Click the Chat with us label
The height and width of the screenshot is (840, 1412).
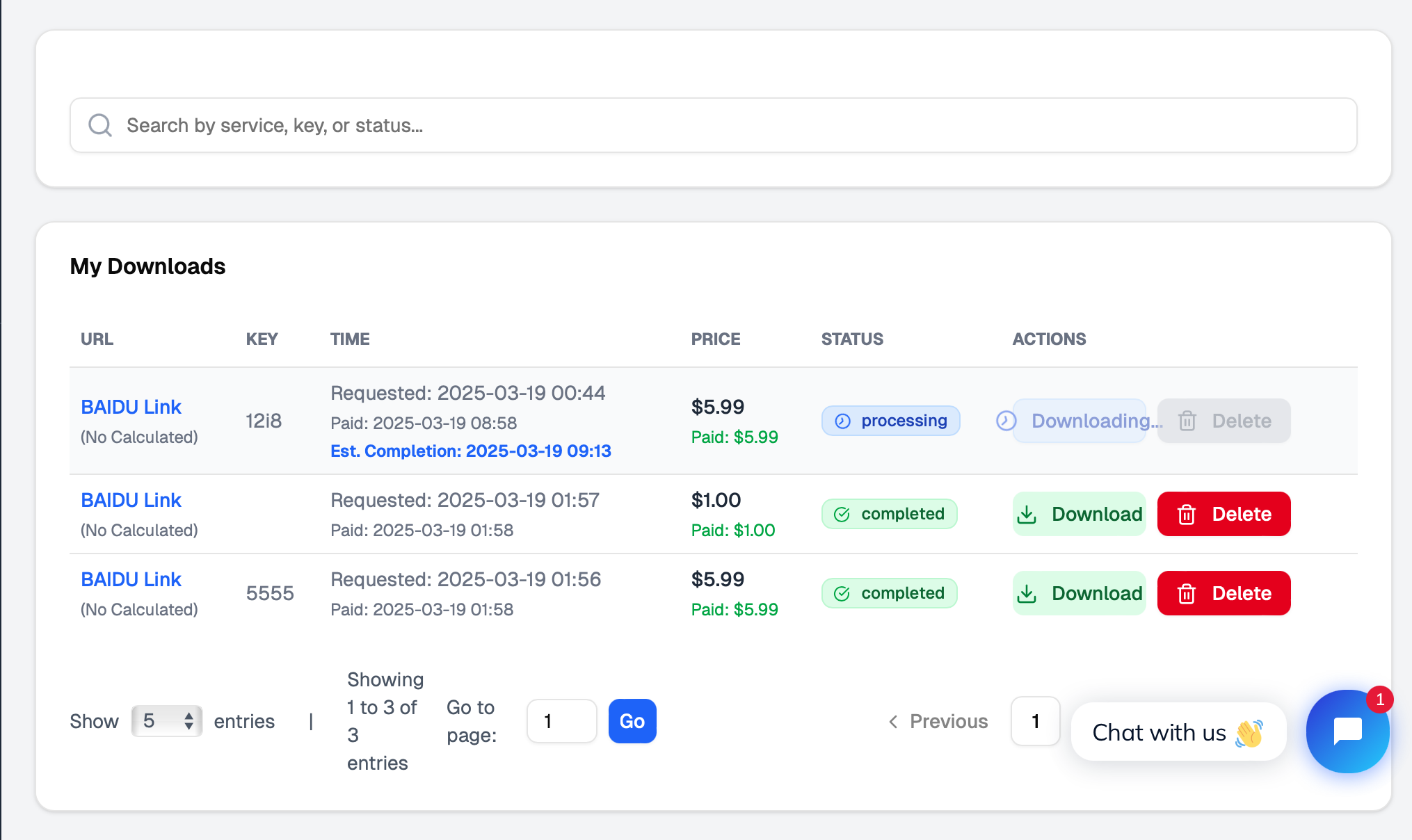[1159, 732]
